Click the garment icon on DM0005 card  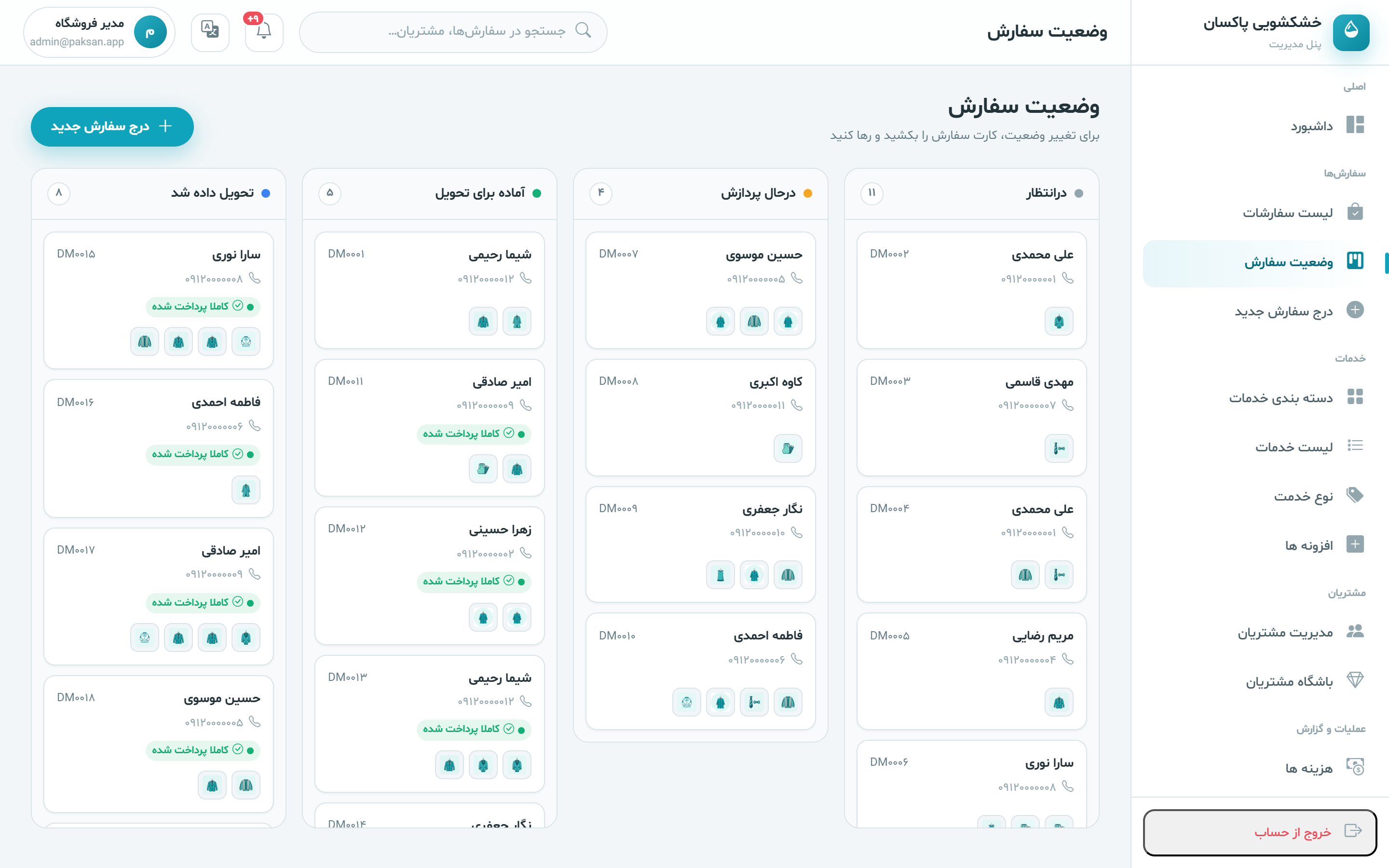pyautogui.click(x=1059, y=702)
